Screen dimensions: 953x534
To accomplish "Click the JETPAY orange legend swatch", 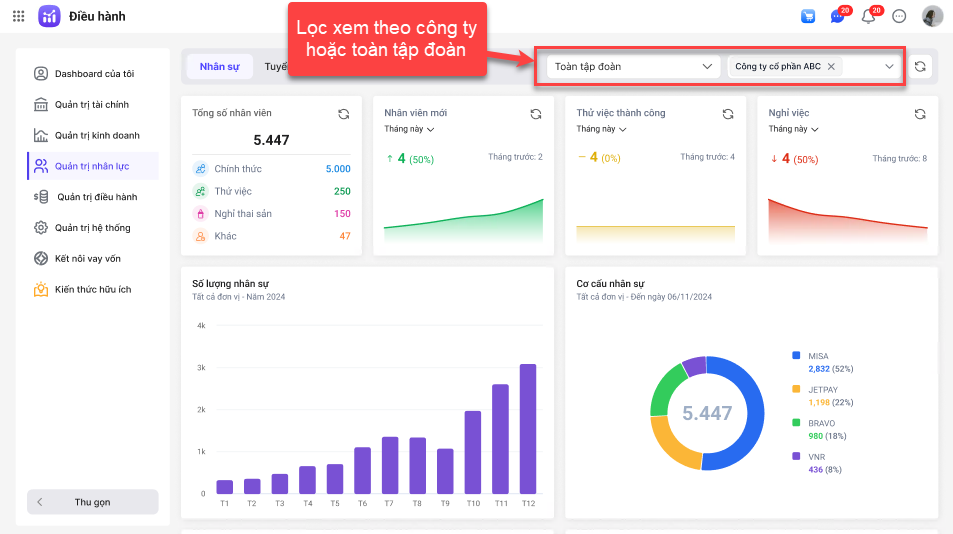I will 796,389.
